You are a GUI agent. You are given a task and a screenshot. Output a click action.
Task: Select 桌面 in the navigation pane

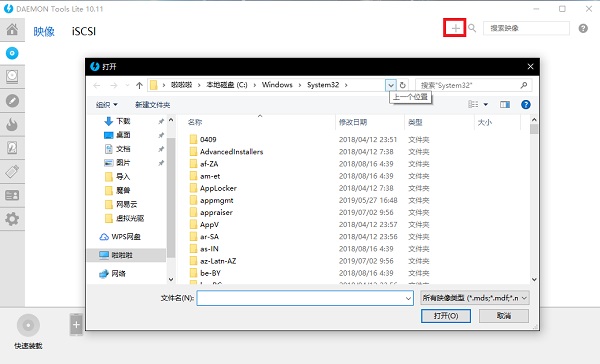123,135
